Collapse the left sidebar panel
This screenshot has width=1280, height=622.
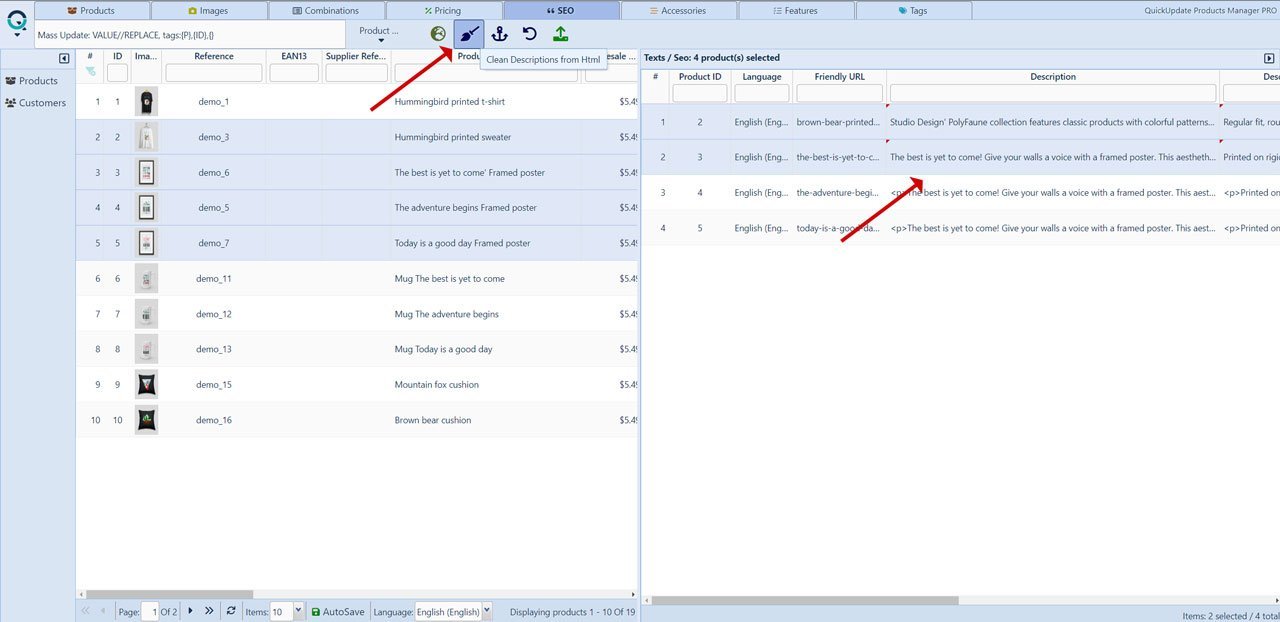pos(64,59)
